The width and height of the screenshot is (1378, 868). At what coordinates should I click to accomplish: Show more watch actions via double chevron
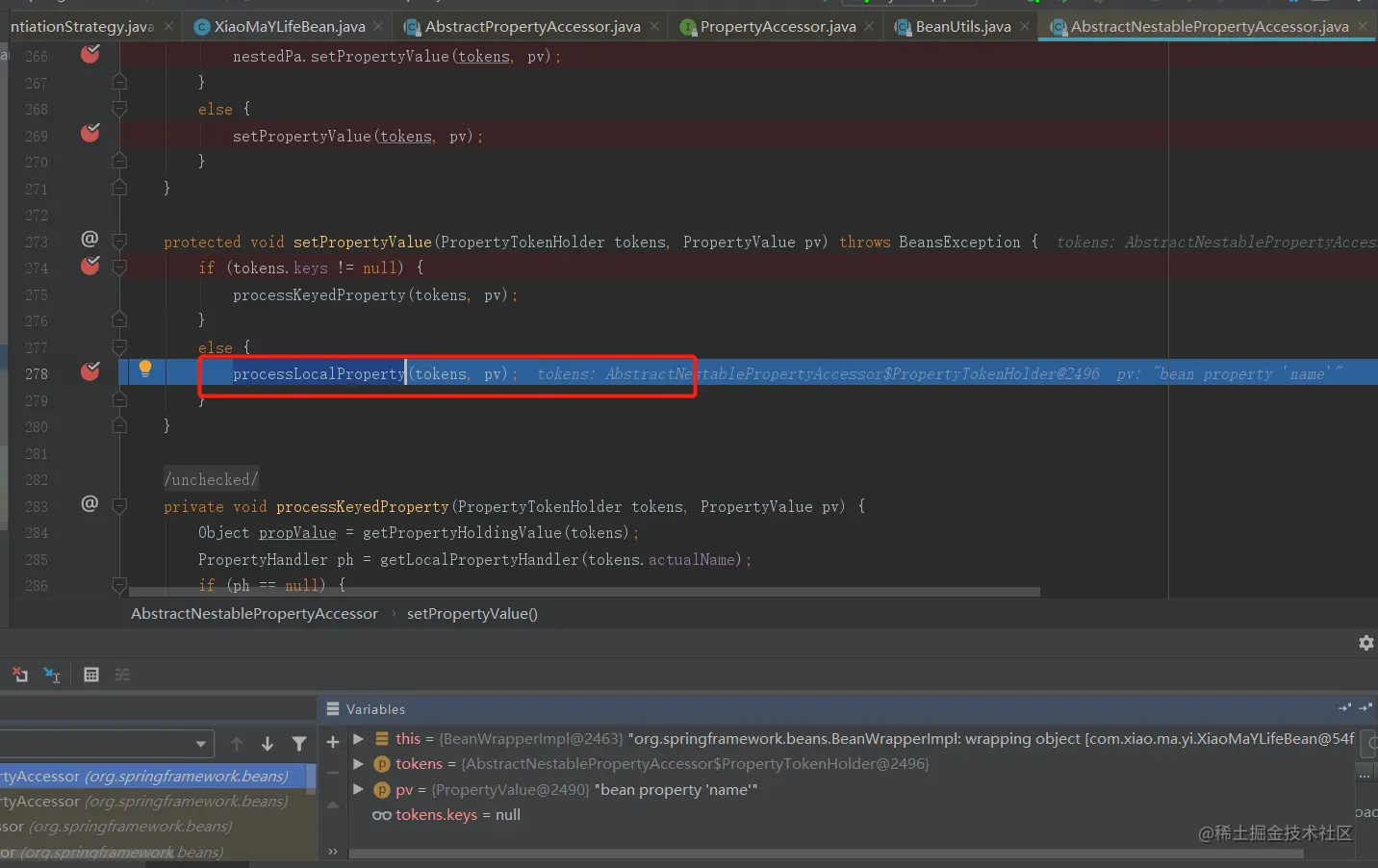point(333,851)
